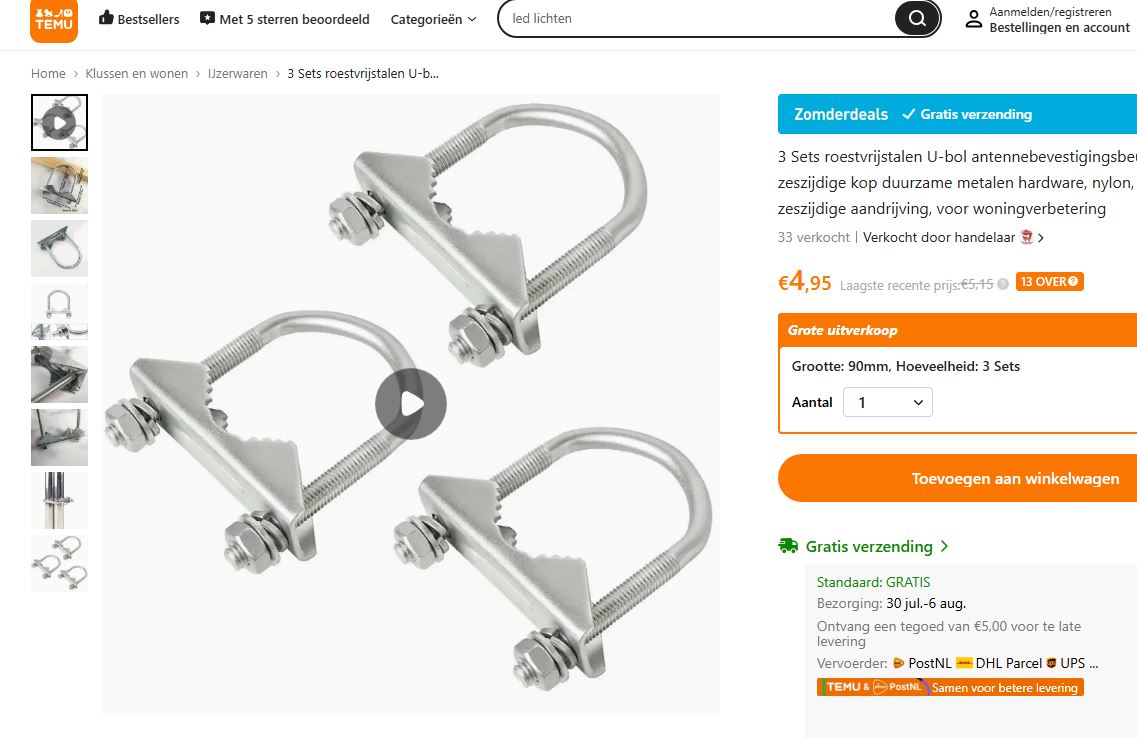Expand Gratis verzending details chevron
Viewport: 1137px width, 738px height.
(x=944, y=546)
